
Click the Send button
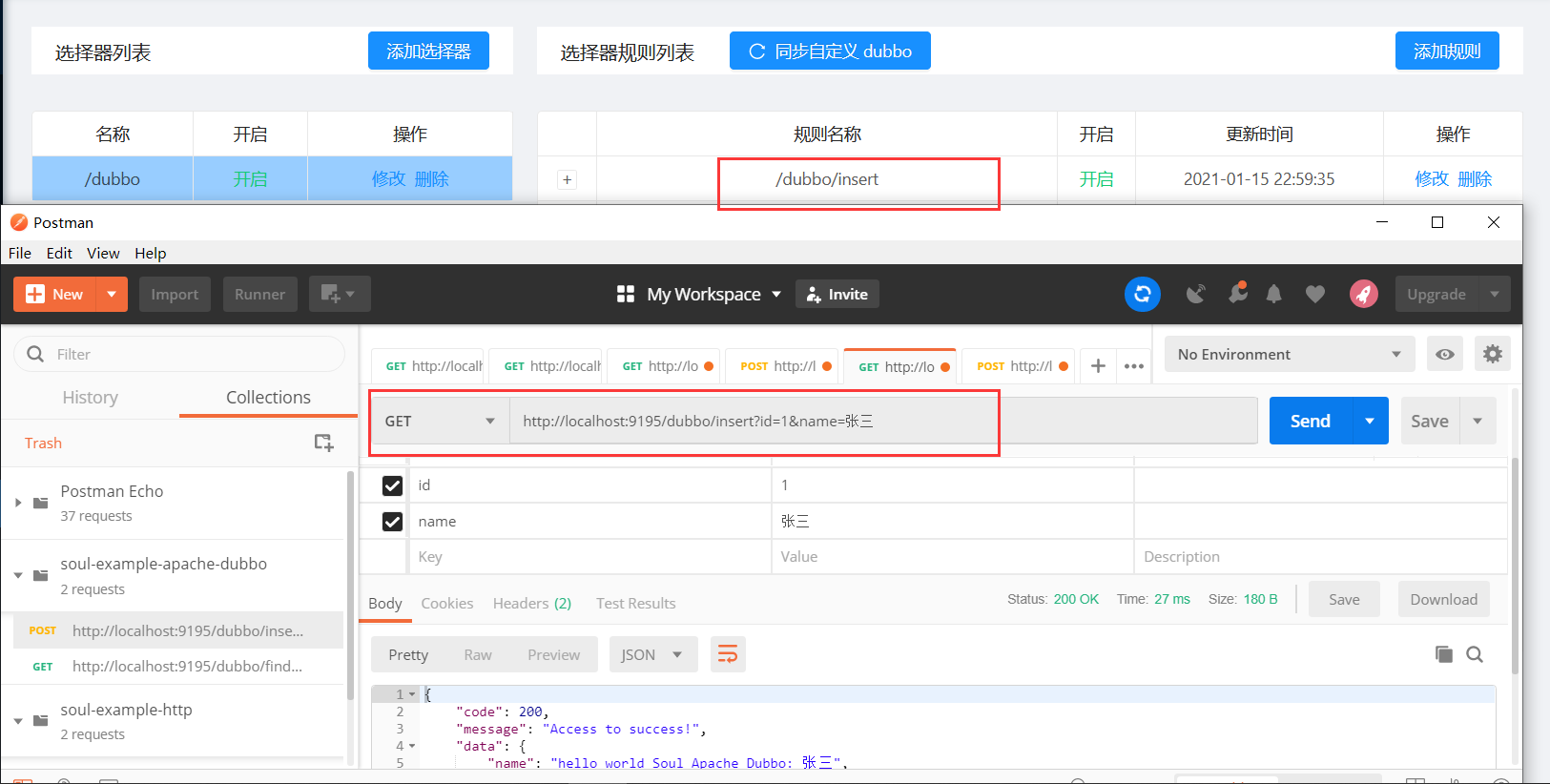click(x=1311, y=421)
